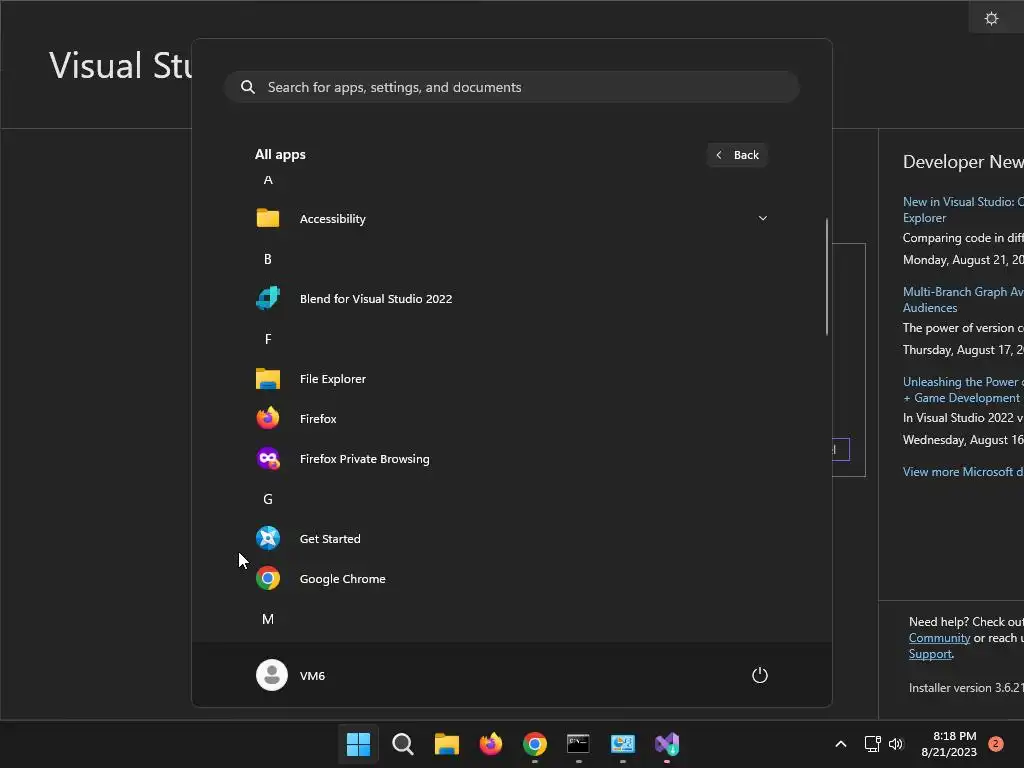
Task: Open the Community help link
Action: (x=939, y=638)
